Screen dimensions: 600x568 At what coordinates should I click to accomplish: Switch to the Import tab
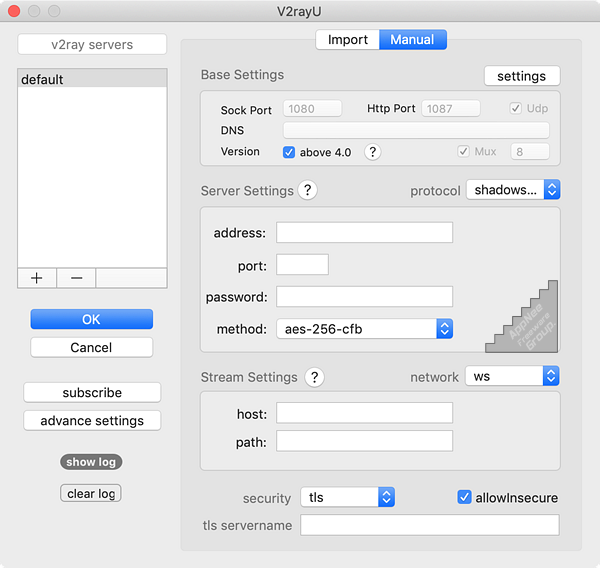347,39
